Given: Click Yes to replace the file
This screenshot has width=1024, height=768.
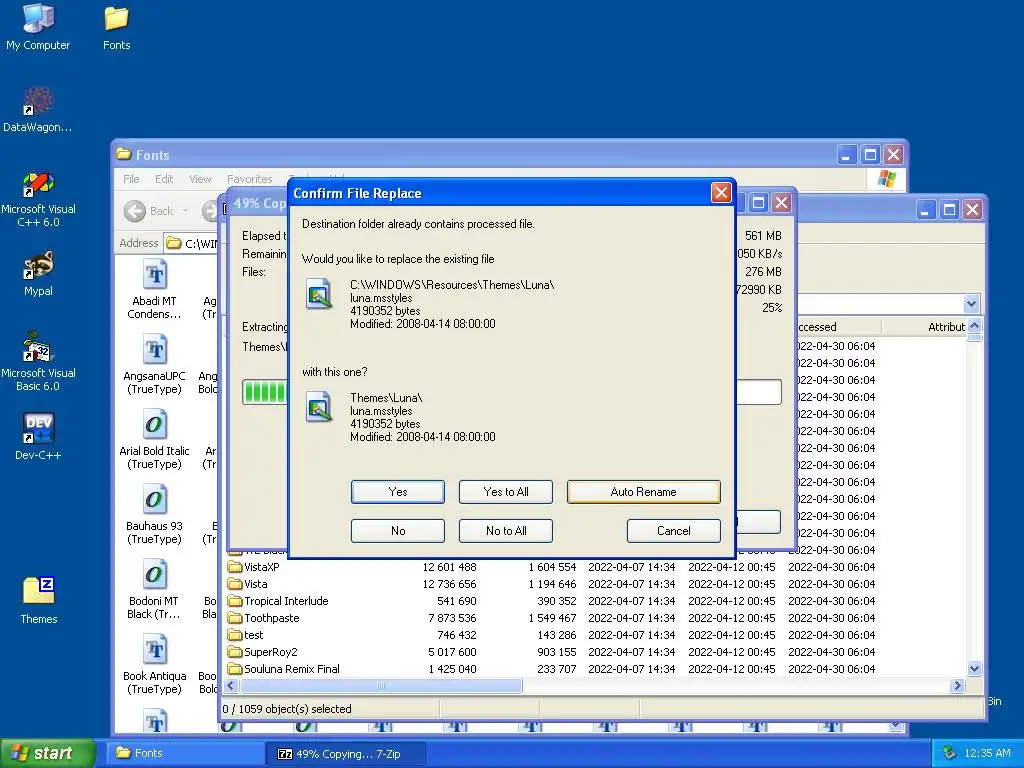Looking at the screenshot, I should click(398, 492).
